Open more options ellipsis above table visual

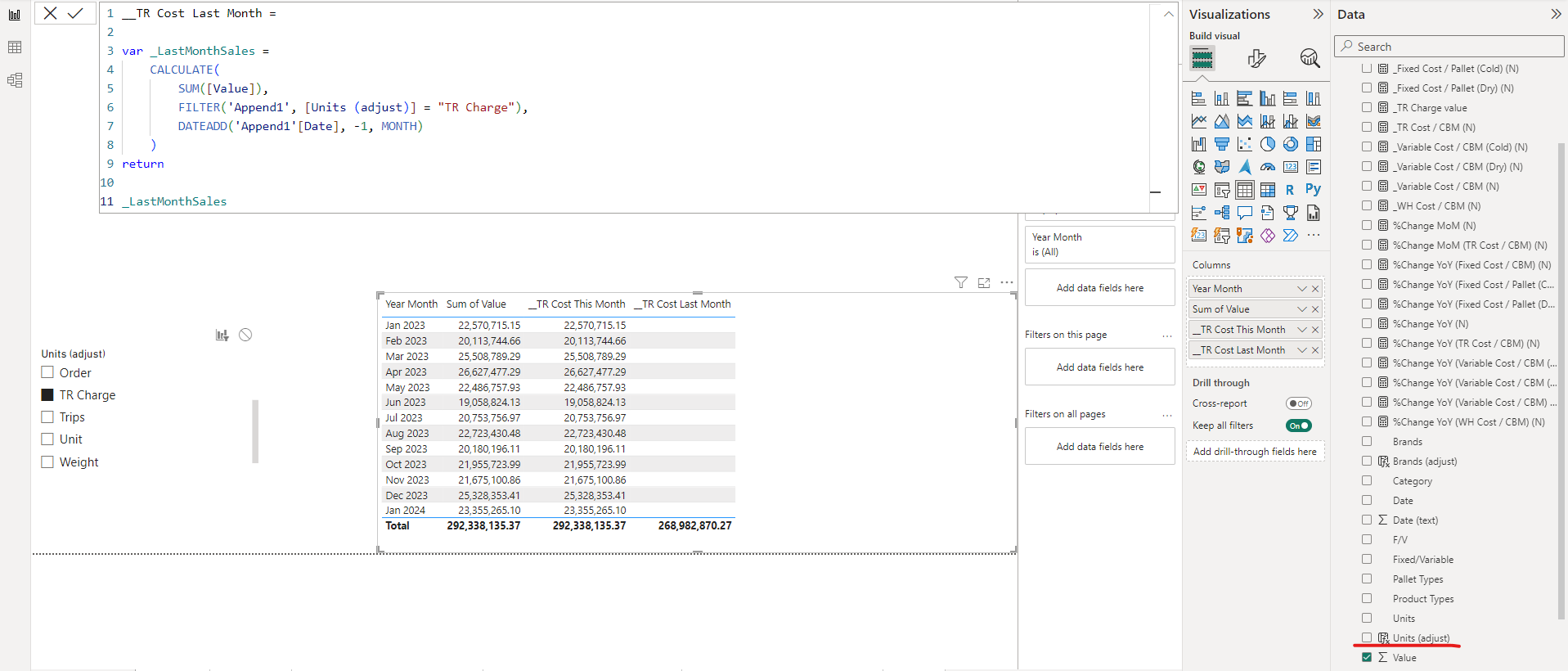(x=1007, y=282)
